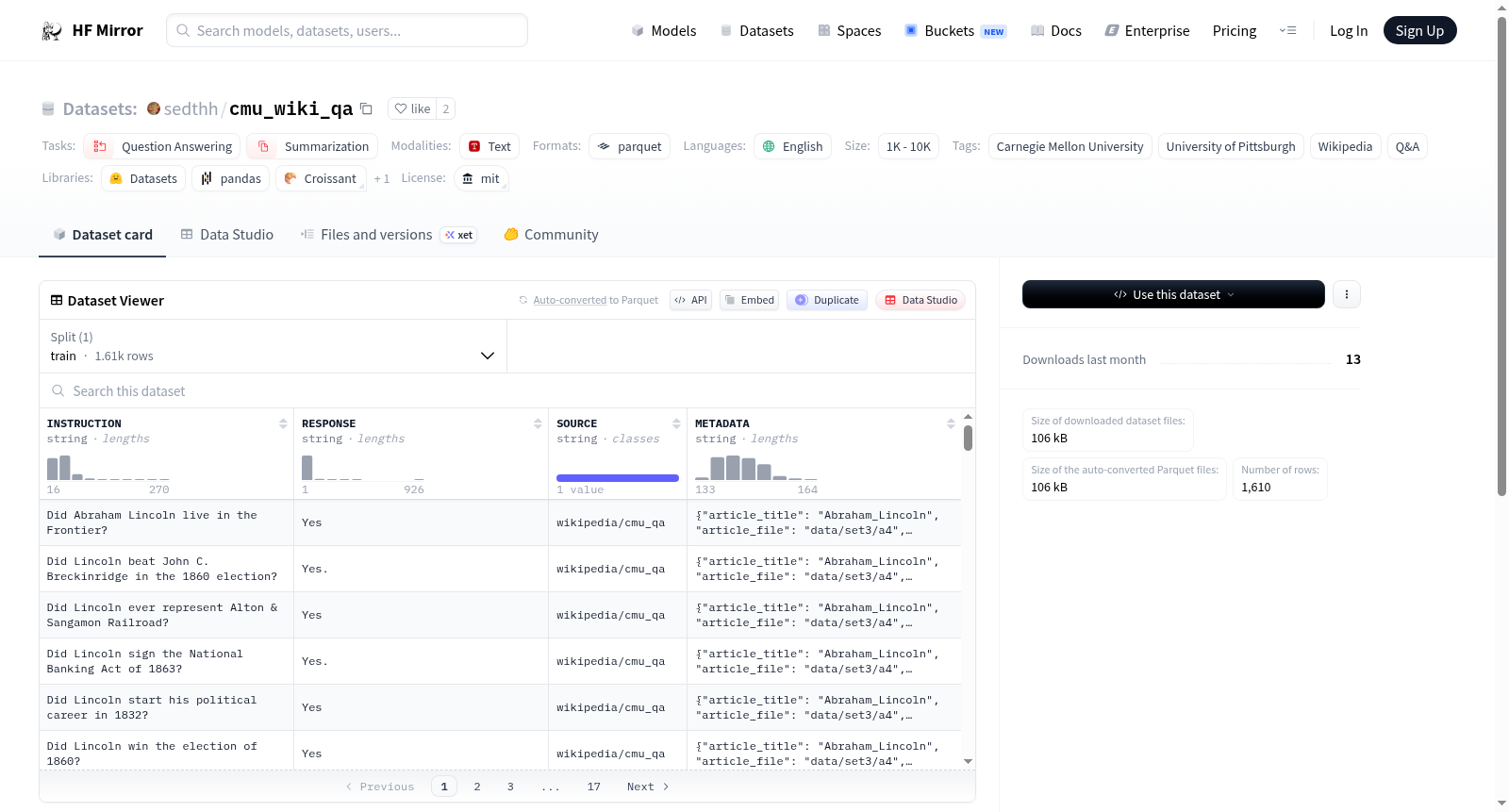Screen dimensions: 1509x812
Task: Click the INSTRUCTION lengths histogram
Action: [108, 468]
